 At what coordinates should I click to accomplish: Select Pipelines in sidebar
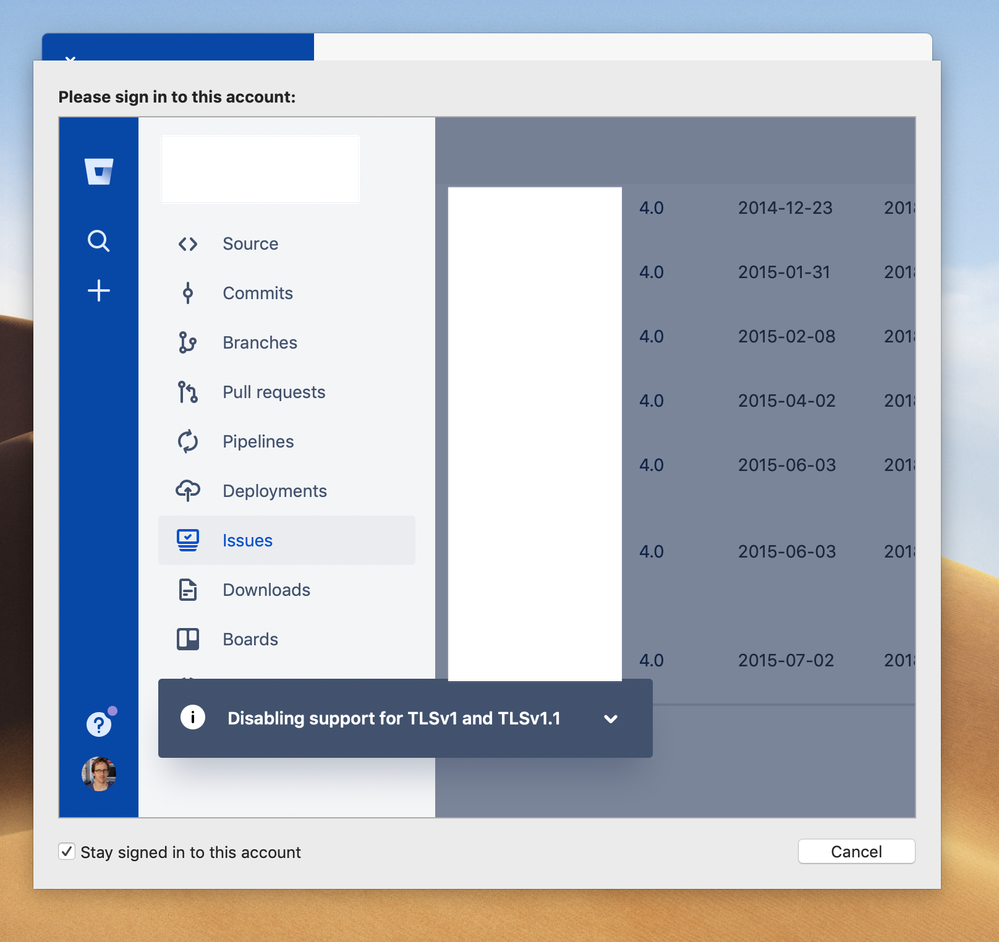287,441
